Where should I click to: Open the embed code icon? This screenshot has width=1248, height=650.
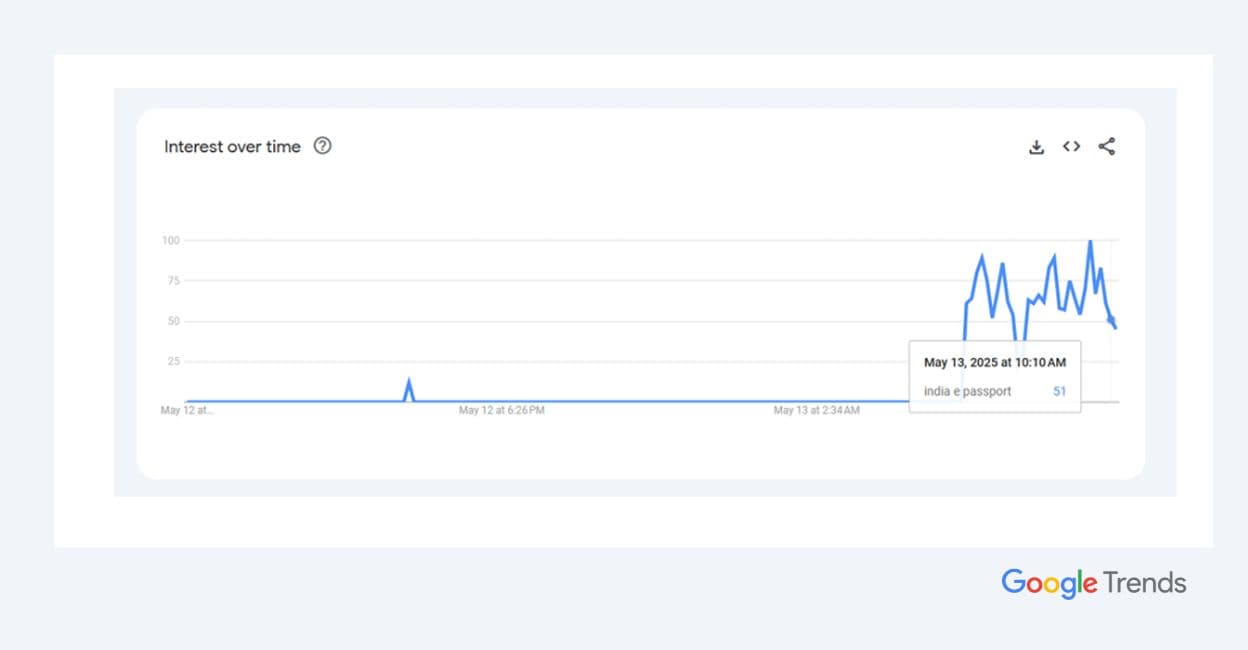pyautogui.click(x=1071, y=146)
